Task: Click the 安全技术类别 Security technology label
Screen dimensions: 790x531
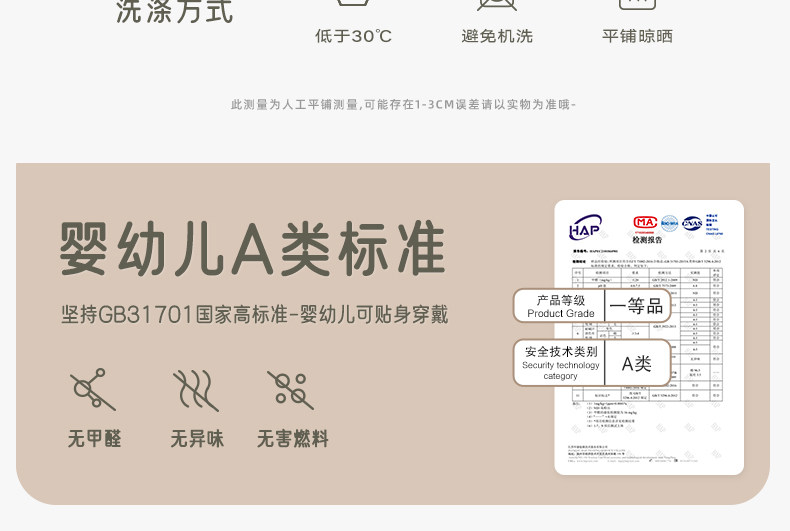Action: (560, 363)
